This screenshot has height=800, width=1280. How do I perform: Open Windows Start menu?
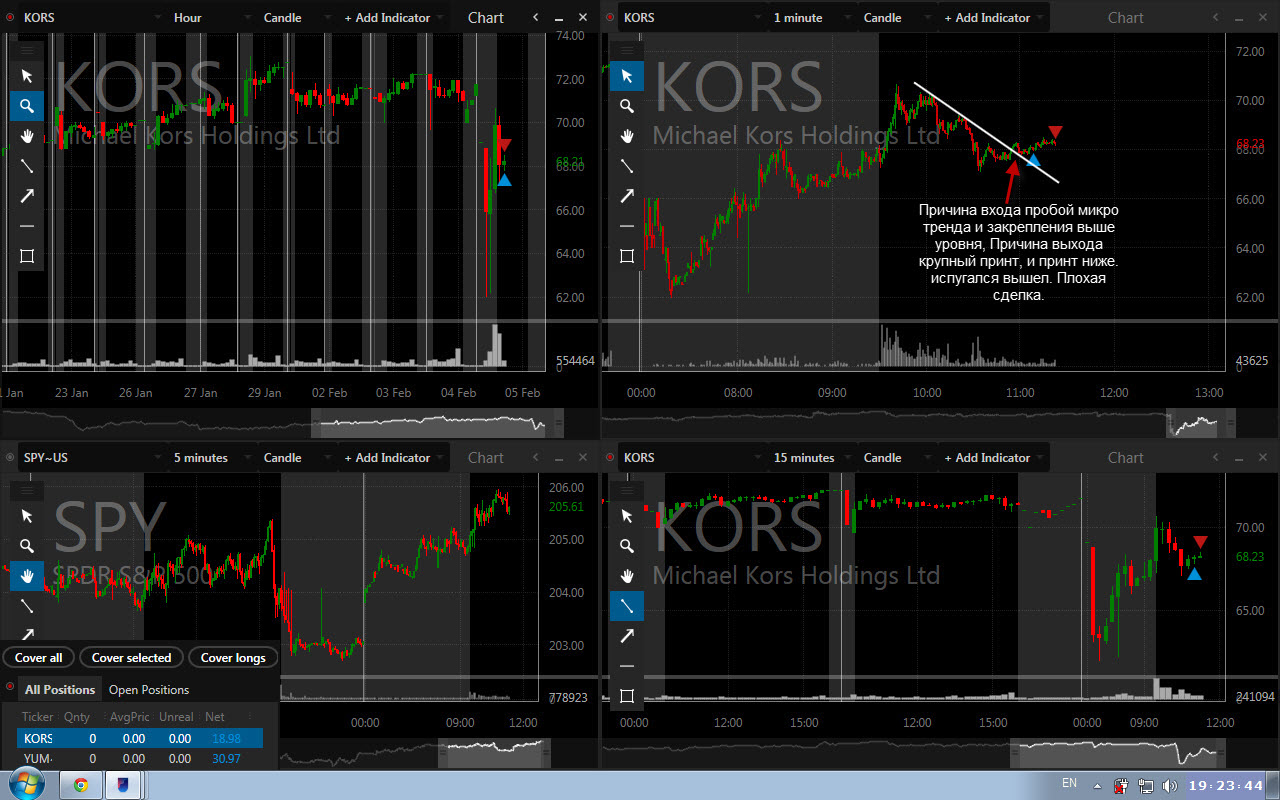coord(27,784)
